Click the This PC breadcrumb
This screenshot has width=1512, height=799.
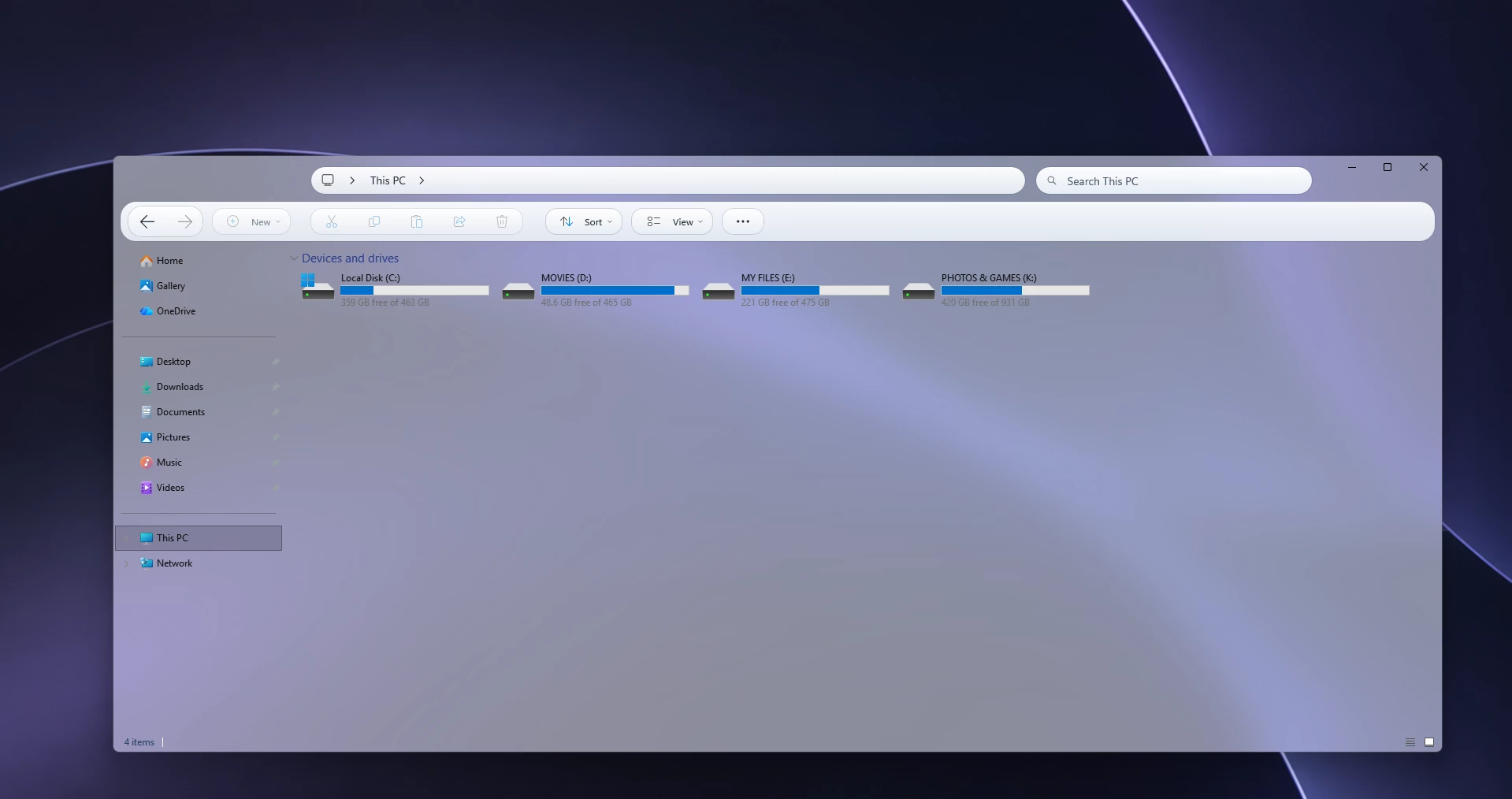[x=388, y=180]
